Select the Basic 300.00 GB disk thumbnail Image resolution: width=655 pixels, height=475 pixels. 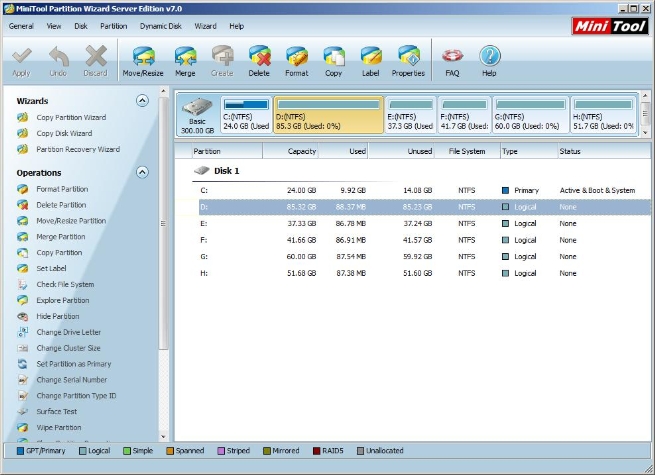[198, 115]
